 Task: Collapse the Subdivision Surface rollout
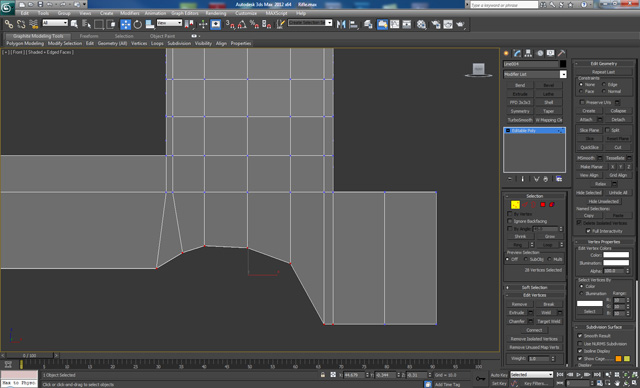tap(603, 327)
